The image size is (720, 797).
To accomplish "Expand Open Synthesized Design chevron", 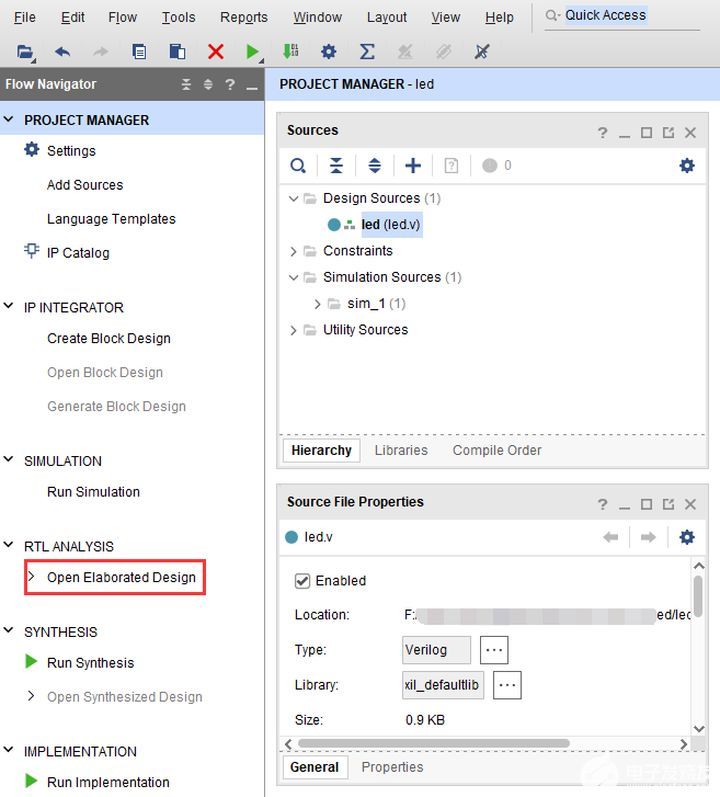I will (31, 696).
